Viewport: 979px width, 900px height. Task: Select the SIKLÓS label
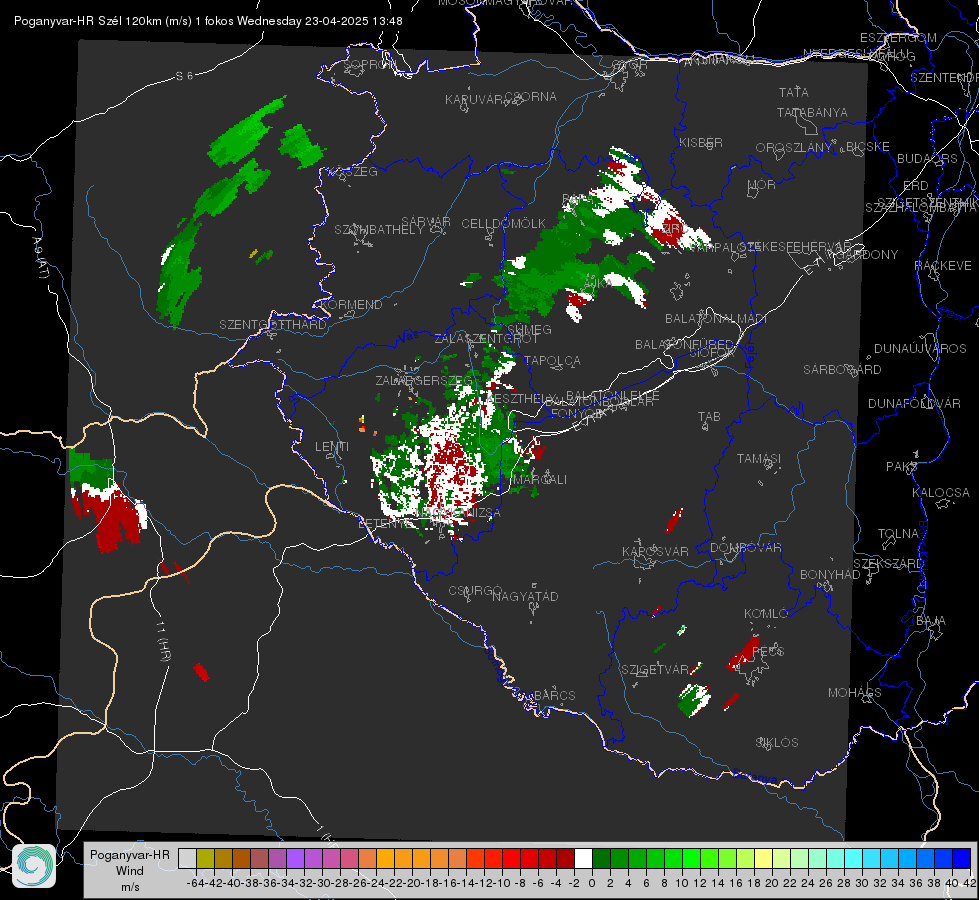tap(777, 743)
